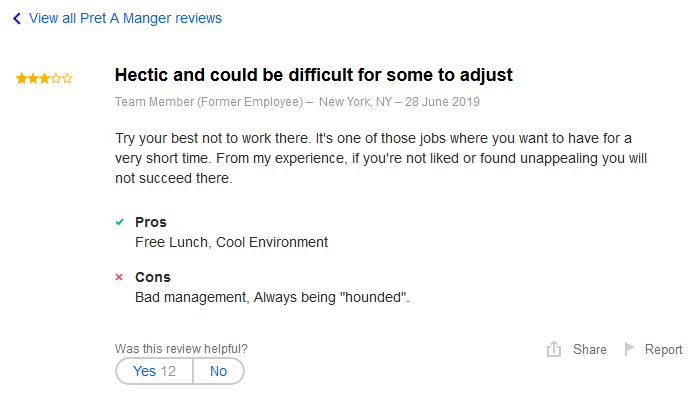Click the 'Team Member (Former Employee)' text
Screen dimensions: 695x402
point(208,102)
